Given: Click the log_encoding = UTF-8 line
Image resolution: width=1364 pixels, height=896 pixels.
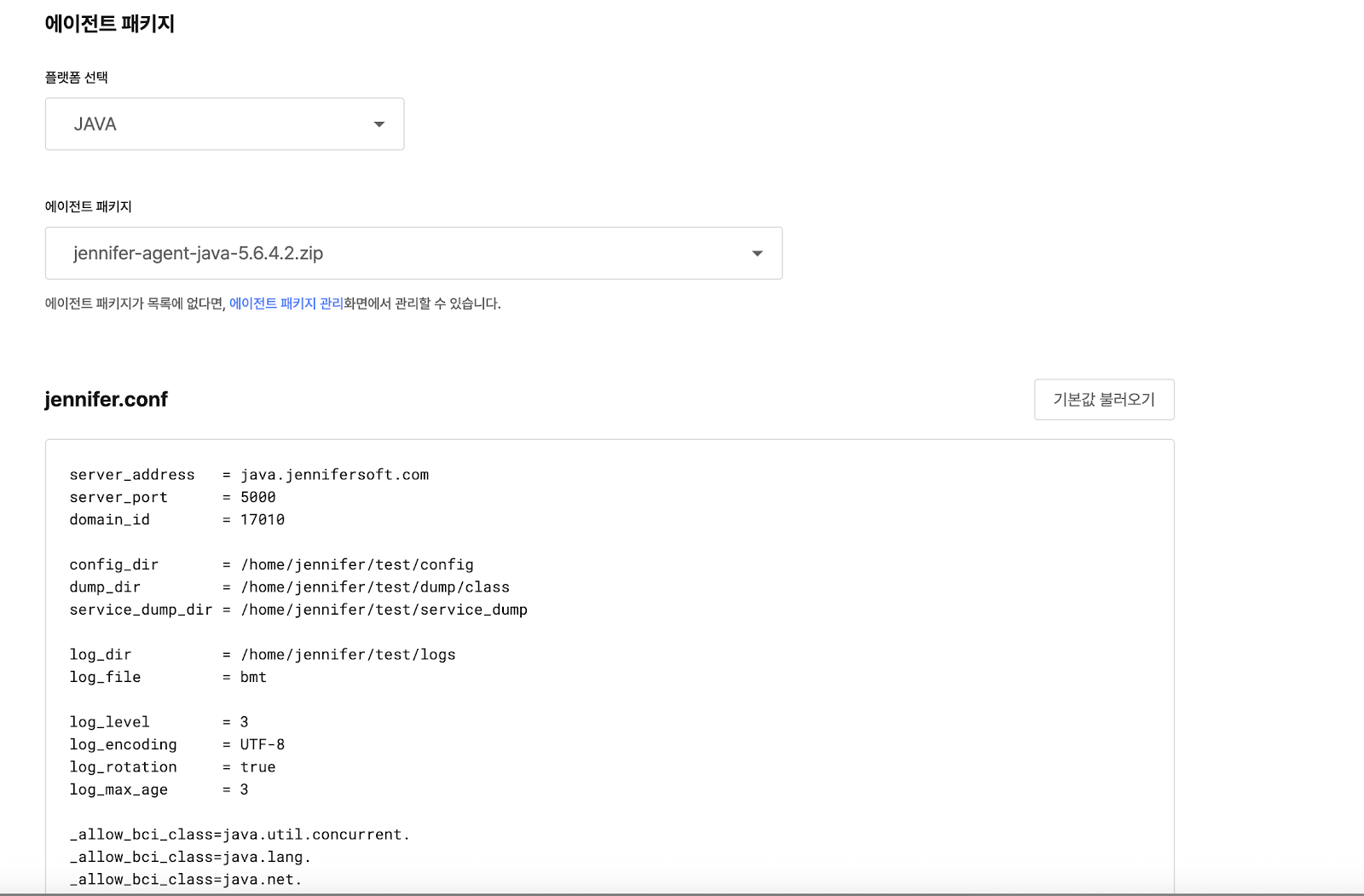Looking at the screenshot, I should point(176,744).
